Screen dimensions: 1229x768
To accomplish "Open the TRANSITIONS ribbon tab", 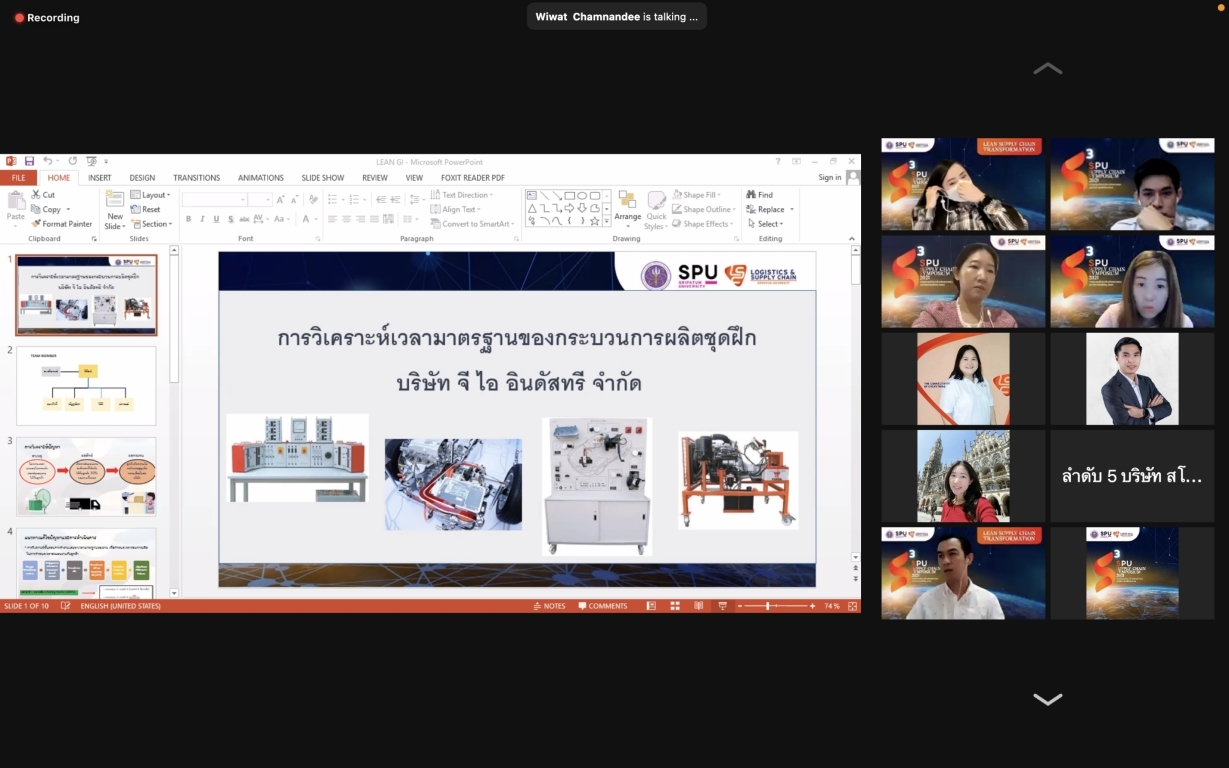I will point(196,178).
